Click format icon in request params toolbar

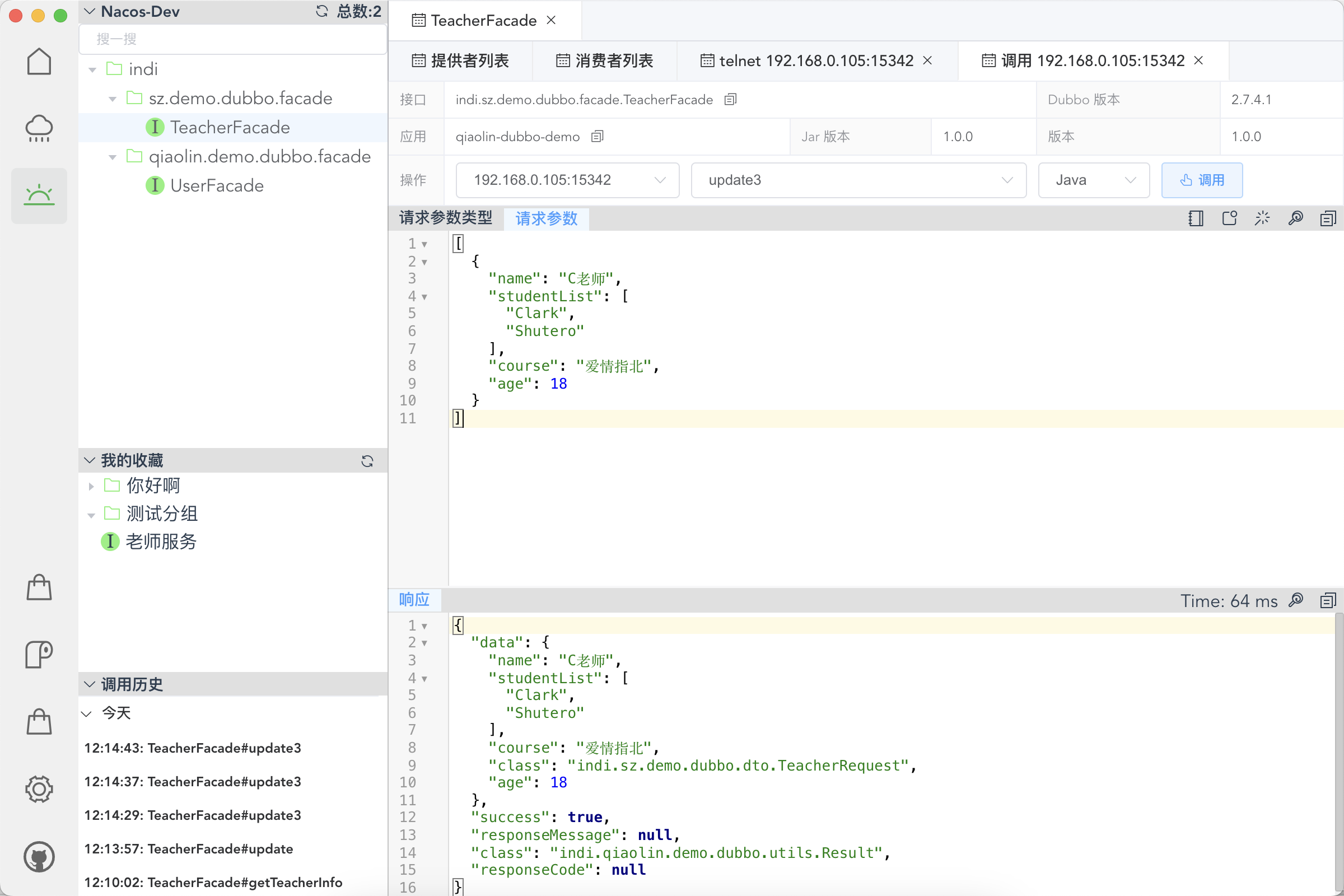(1262, 218)
